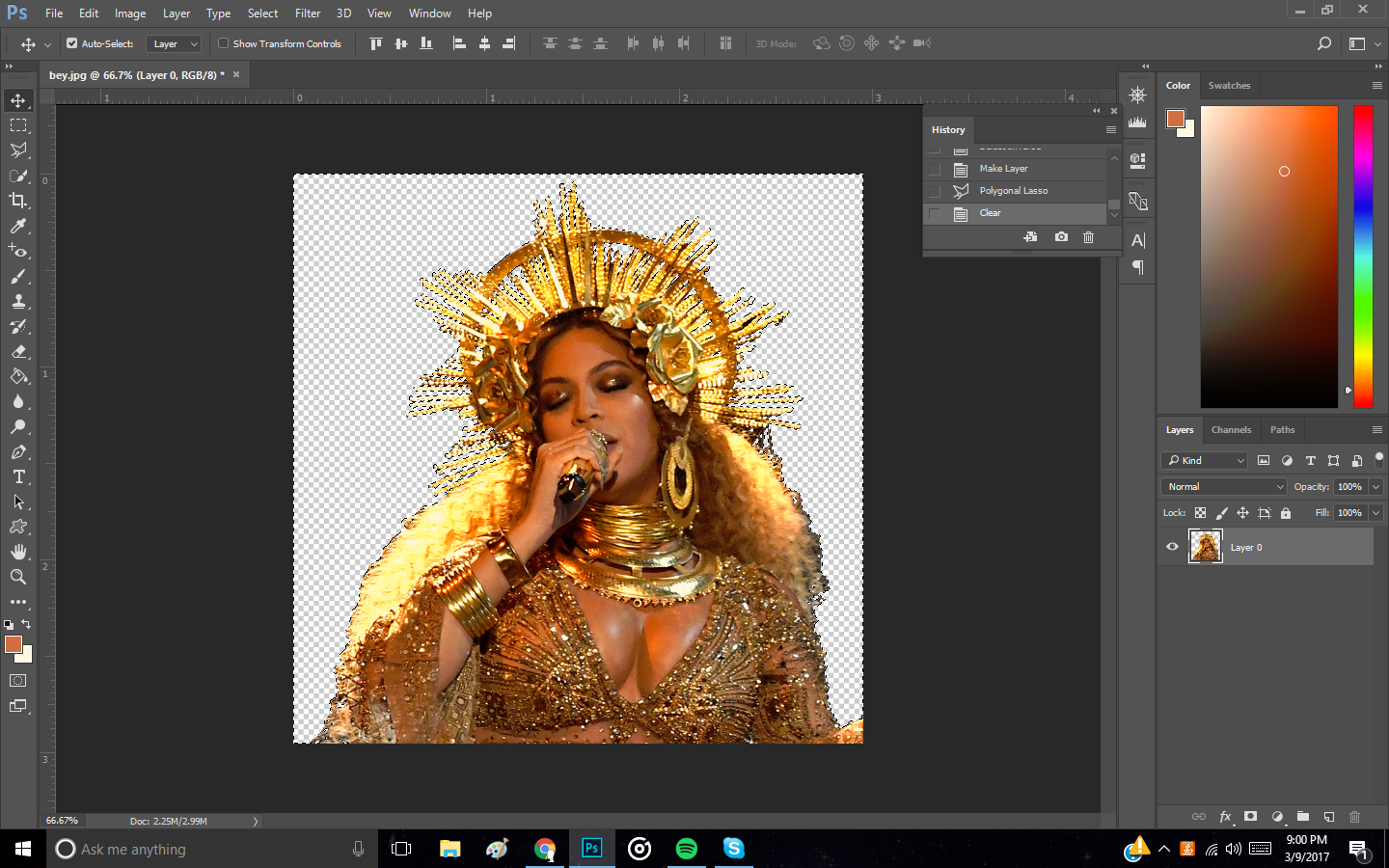This screenshot has height=868, width=1389.
Task: Toggle lock all padlock icon
Action: (1285, 513)
